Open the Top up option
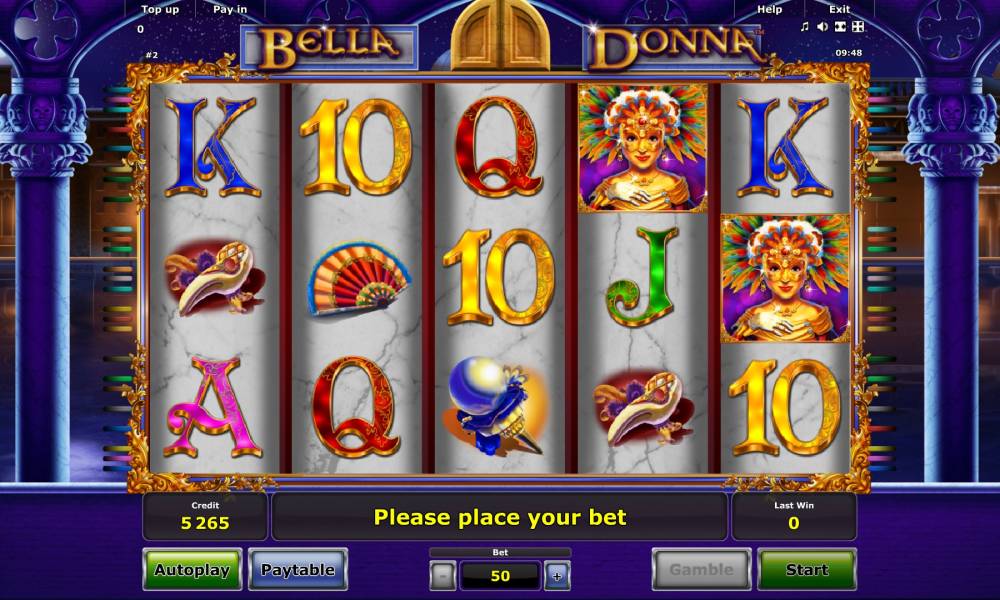 (x=159, y=10)
